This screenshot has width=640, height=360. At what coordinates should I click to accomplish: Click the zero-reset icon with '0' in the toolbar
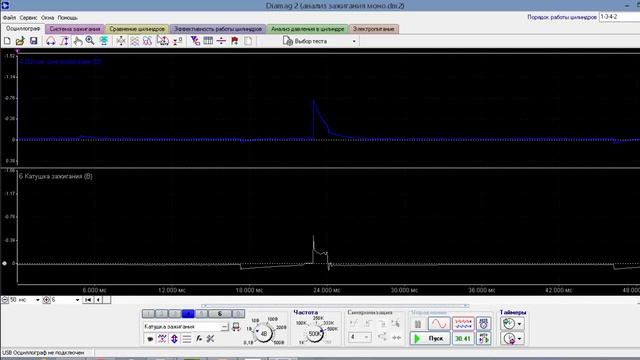[x=178, y=41]
